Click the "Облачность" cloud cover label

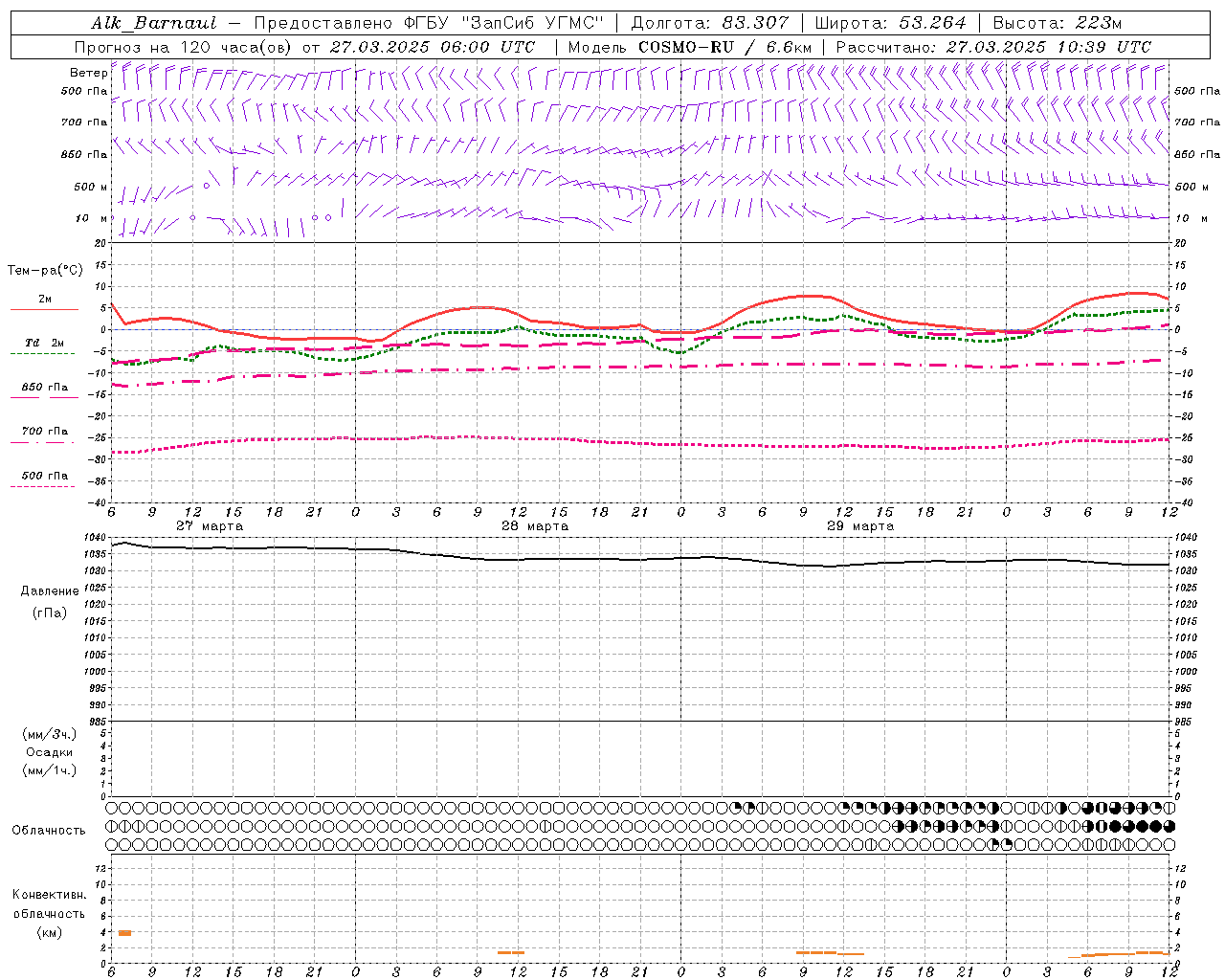coord(49,831)
